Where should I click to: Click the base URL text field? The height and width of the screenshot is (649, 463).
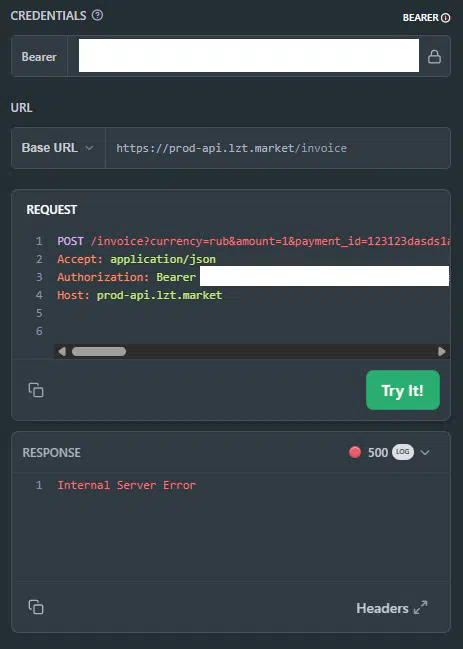pyautogui.click(x=278, y=148)
